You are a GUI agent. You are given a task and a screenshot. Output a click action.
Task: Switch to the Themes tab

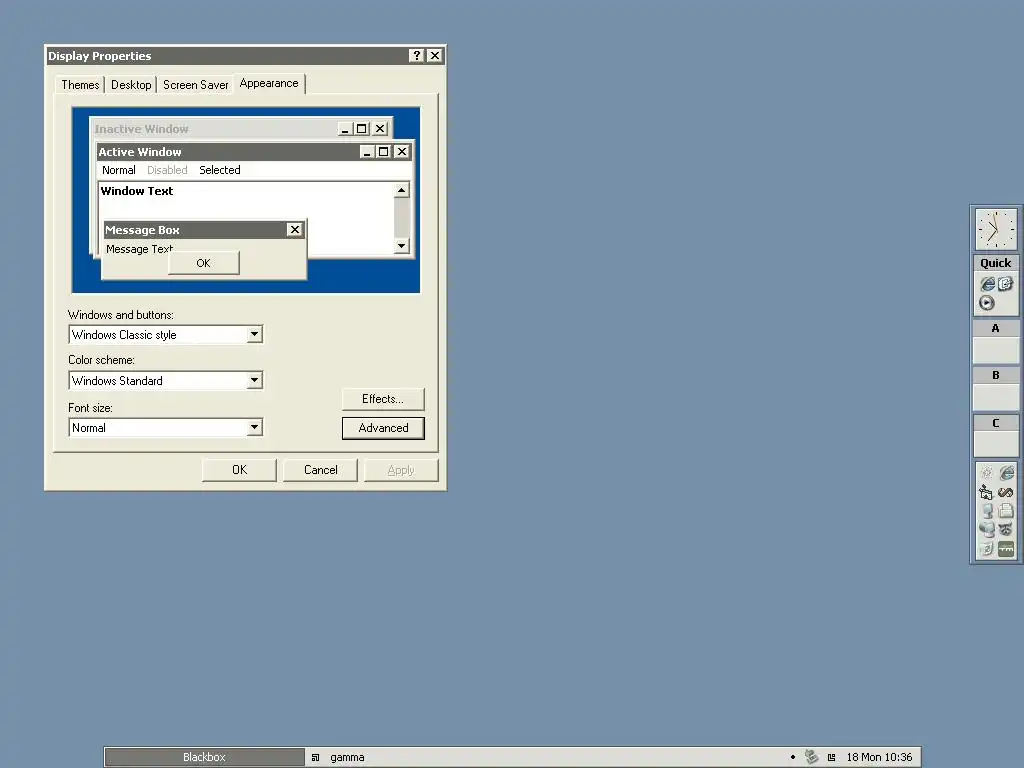pyautogui.click(x=80, y=85)
